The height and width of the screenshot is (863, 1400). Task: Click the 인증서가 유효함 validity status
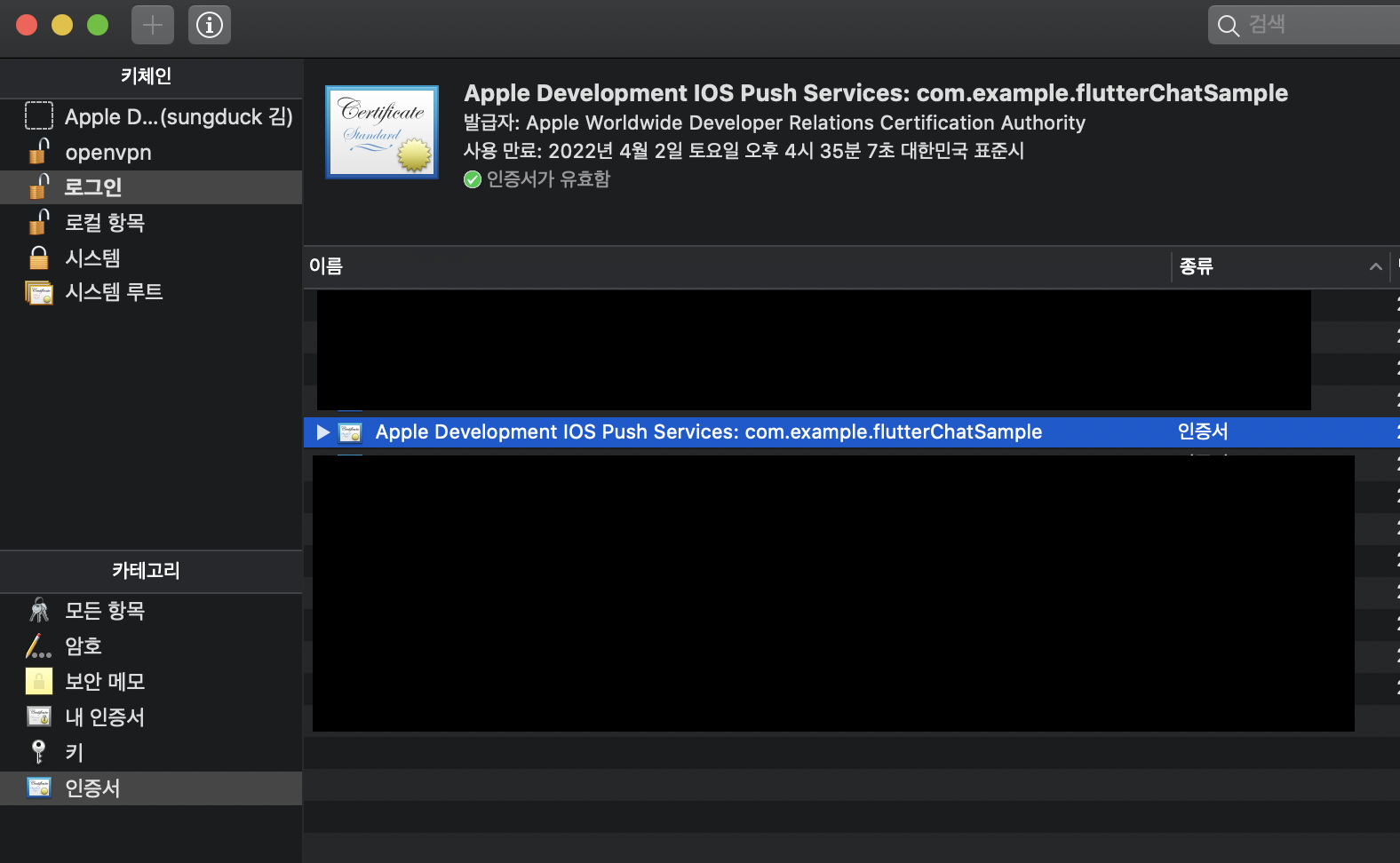(548, 179)
